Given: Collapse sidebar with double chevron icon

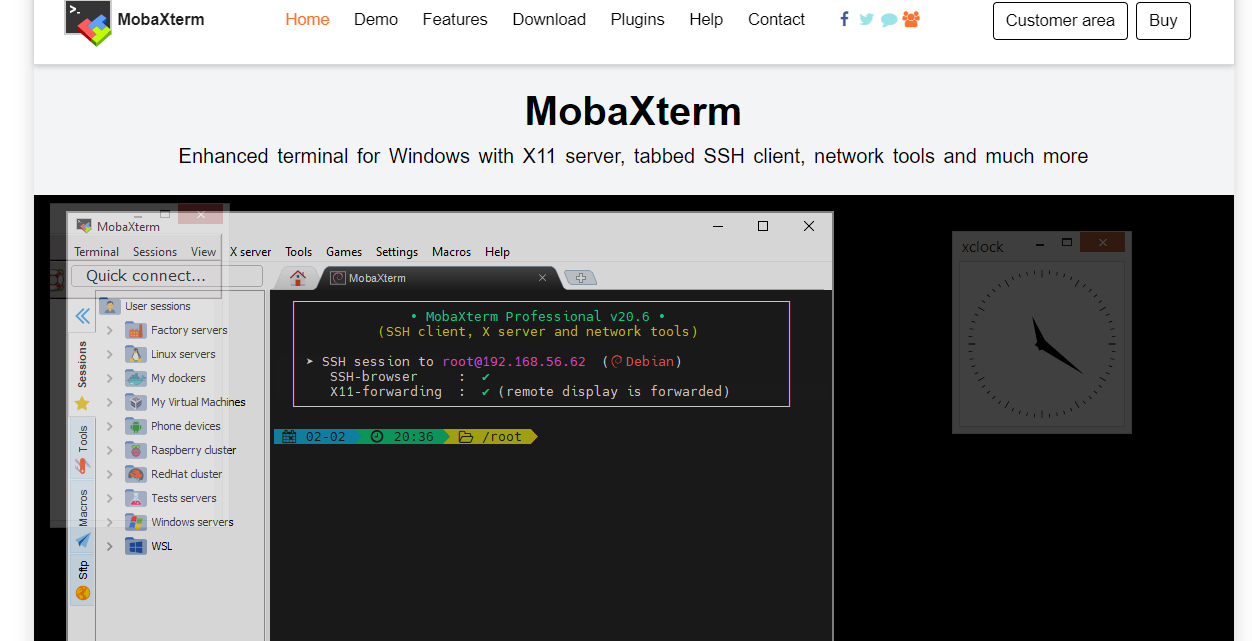Looking at the screenshot, I should click(82, 316).
